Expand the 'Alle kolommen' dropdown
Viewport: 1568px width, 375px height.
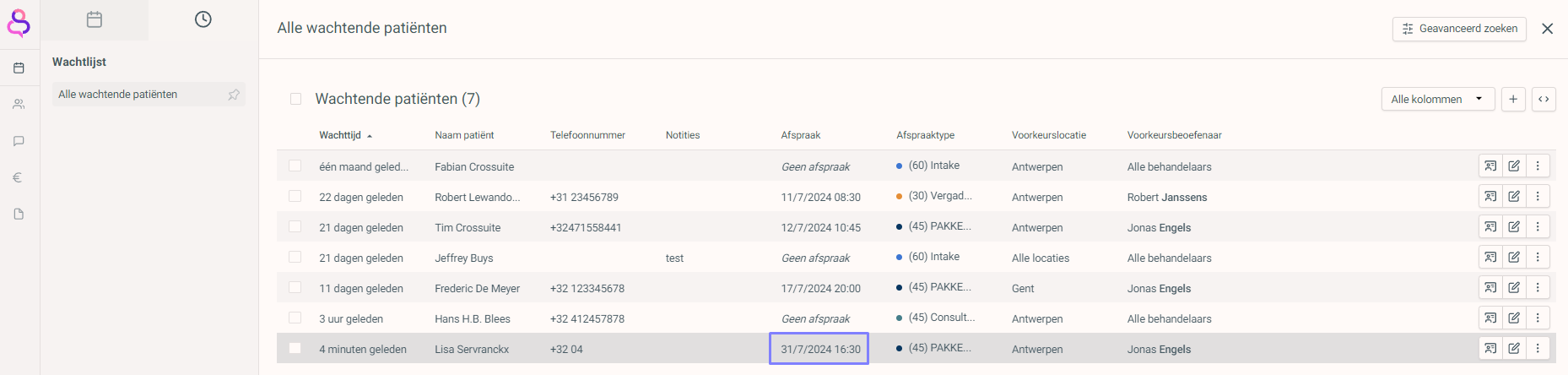pos(1437,99)
